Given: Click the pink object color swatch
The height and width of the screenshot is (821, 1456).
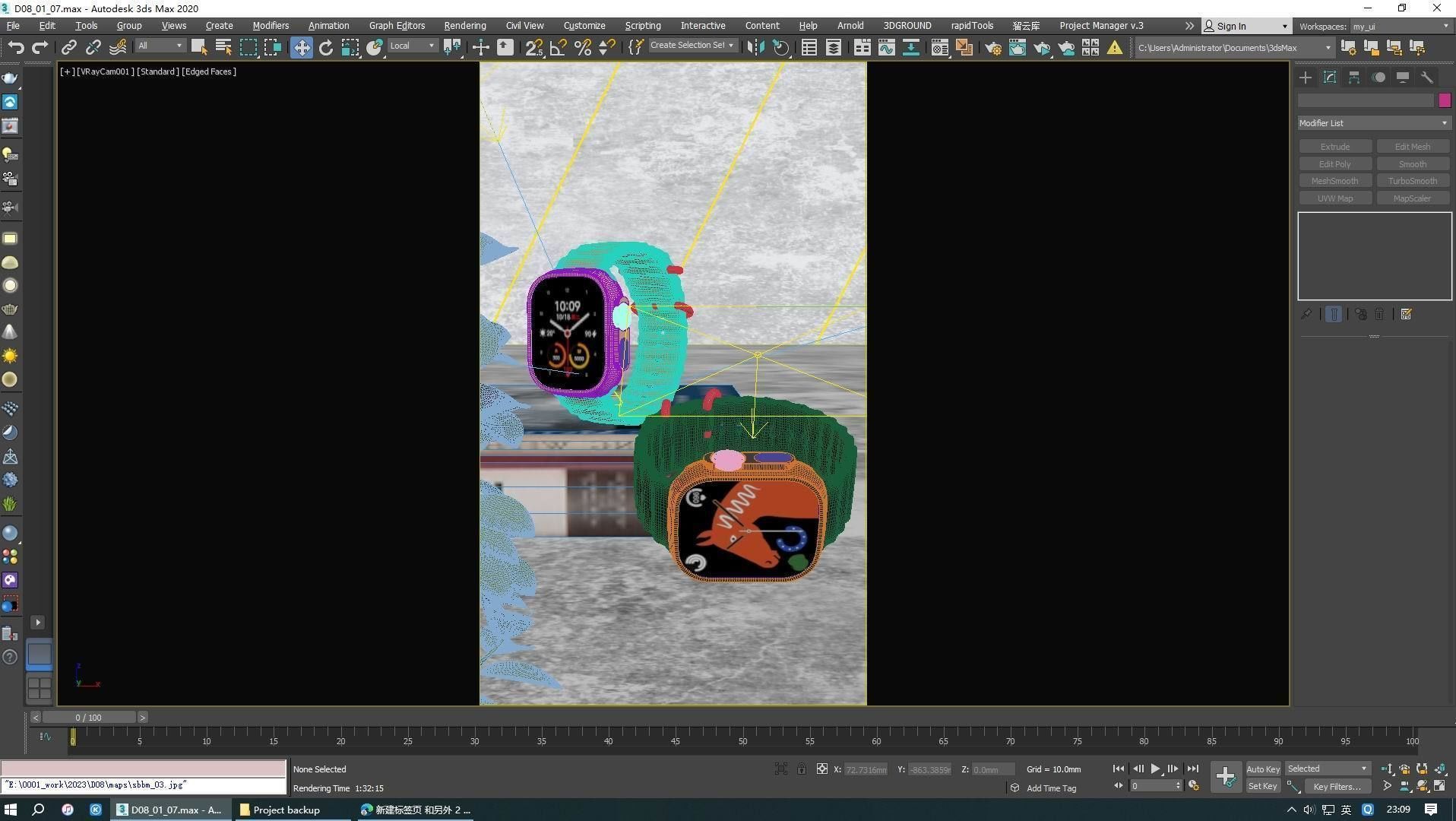Looking at the screenshot, I should point(1445,100).
